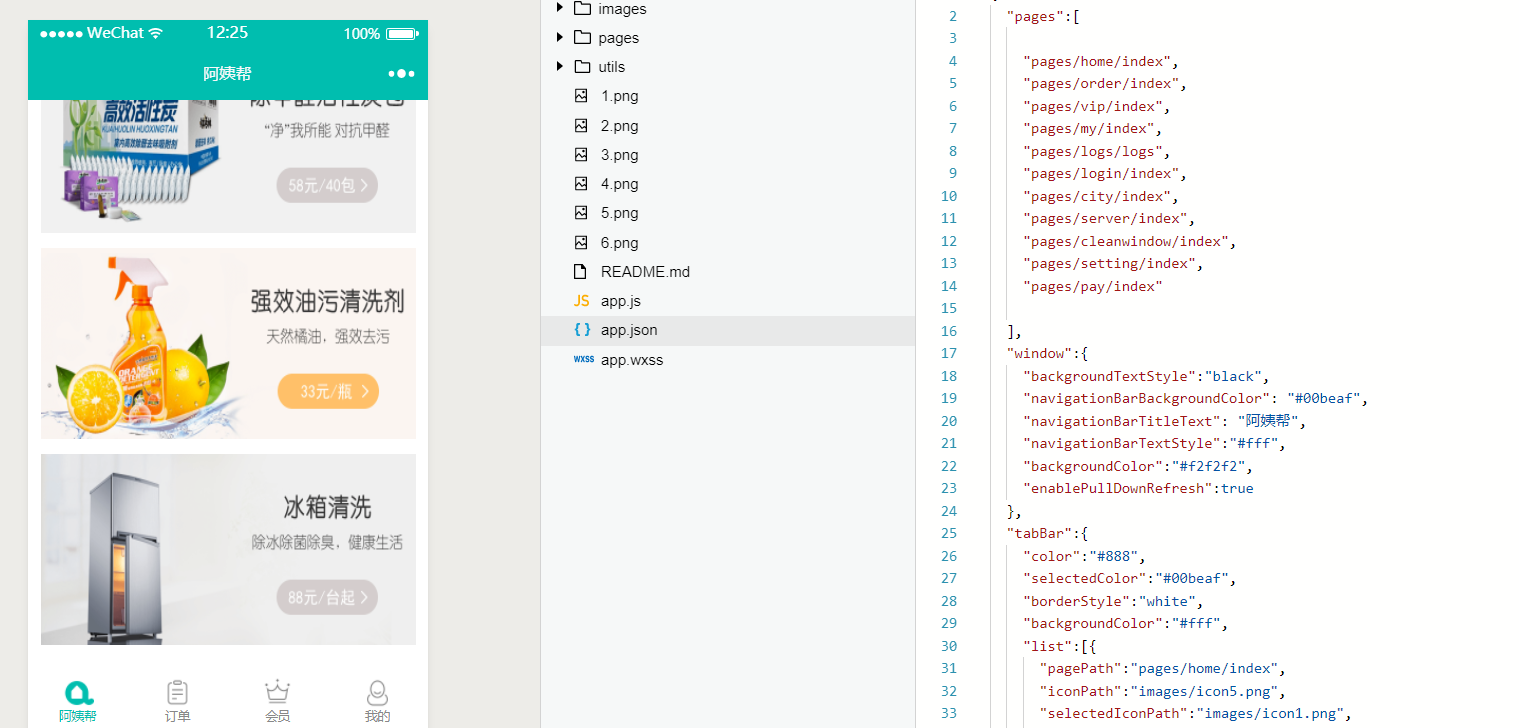Click the "enablePullDownRefresh" key
Screen dimensions: 1519x728
1117,488
